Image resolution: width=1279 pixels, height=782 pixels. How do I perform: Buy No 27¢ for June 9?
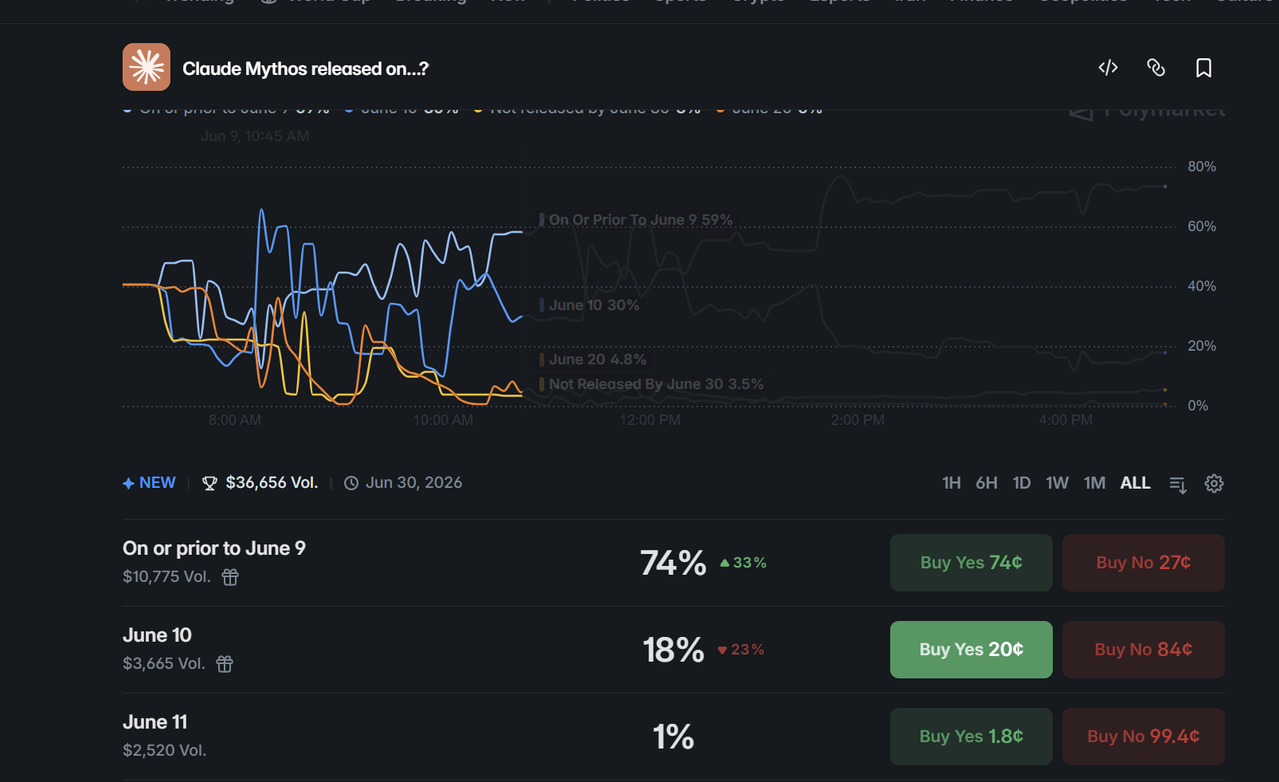tap(1143, 562)
